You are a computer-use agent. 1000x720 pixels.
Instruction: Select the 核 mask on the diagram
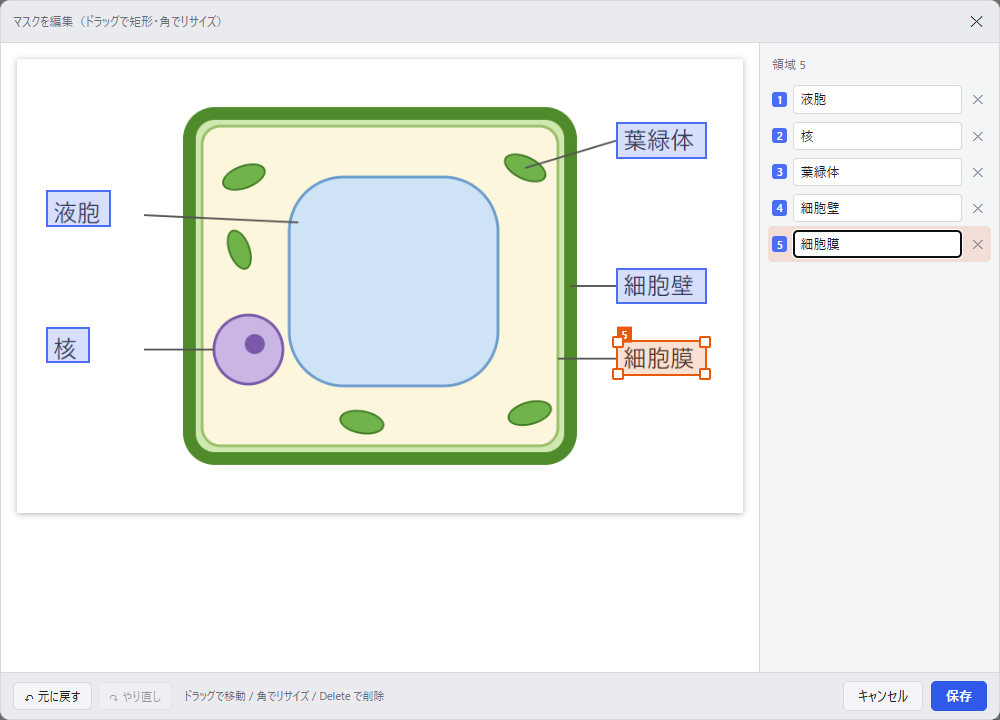pos(68,345)
